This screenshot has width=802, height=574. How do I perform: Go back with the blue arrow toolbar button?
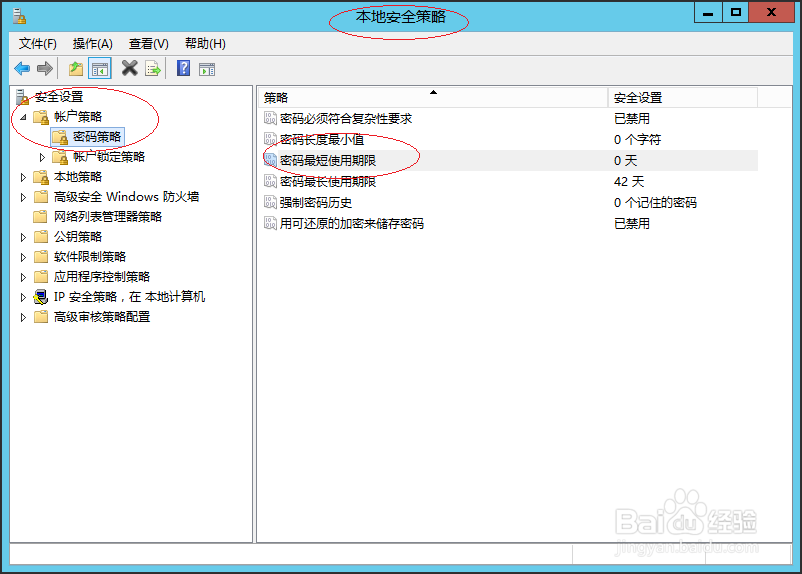coord(22,68)
